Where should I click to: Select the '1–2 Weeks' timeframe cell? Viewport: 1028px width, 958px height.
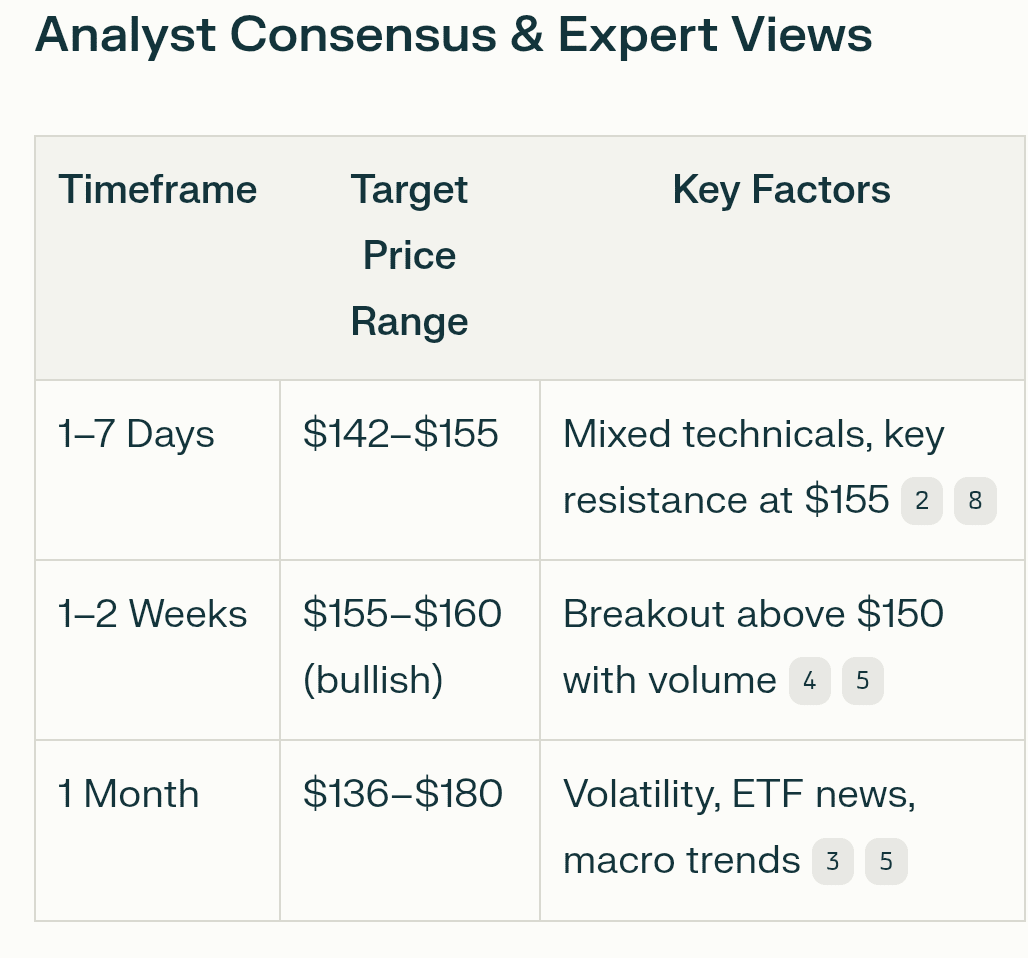152,614
